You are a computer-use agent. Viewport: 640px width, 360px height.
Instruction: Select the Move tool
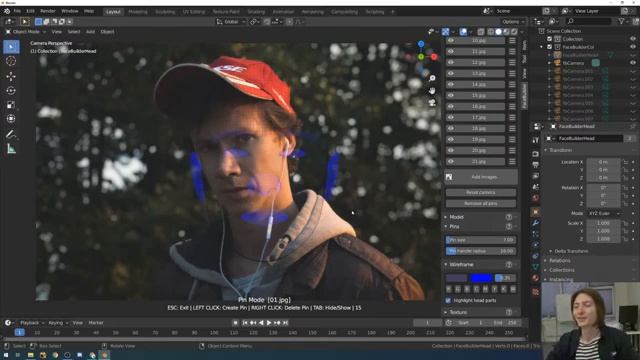click(x=11, y=76)
